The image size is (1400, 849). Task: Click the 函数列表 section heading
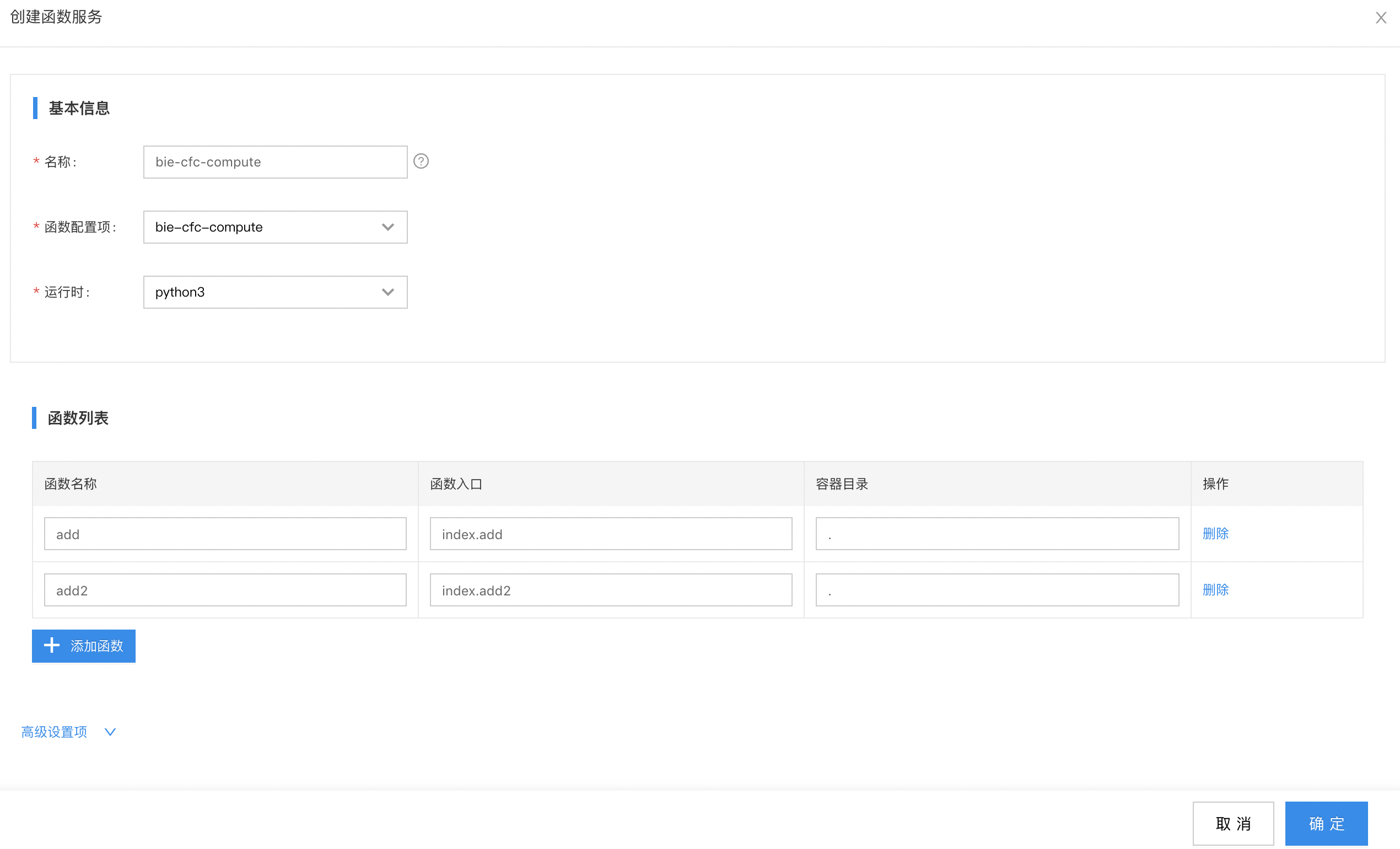coord(78,418)
